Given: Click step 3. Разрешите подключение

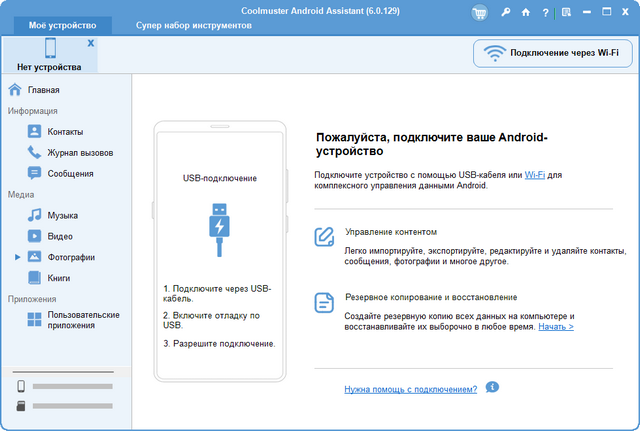Looking at the screenshot, I should click(219, 344).
